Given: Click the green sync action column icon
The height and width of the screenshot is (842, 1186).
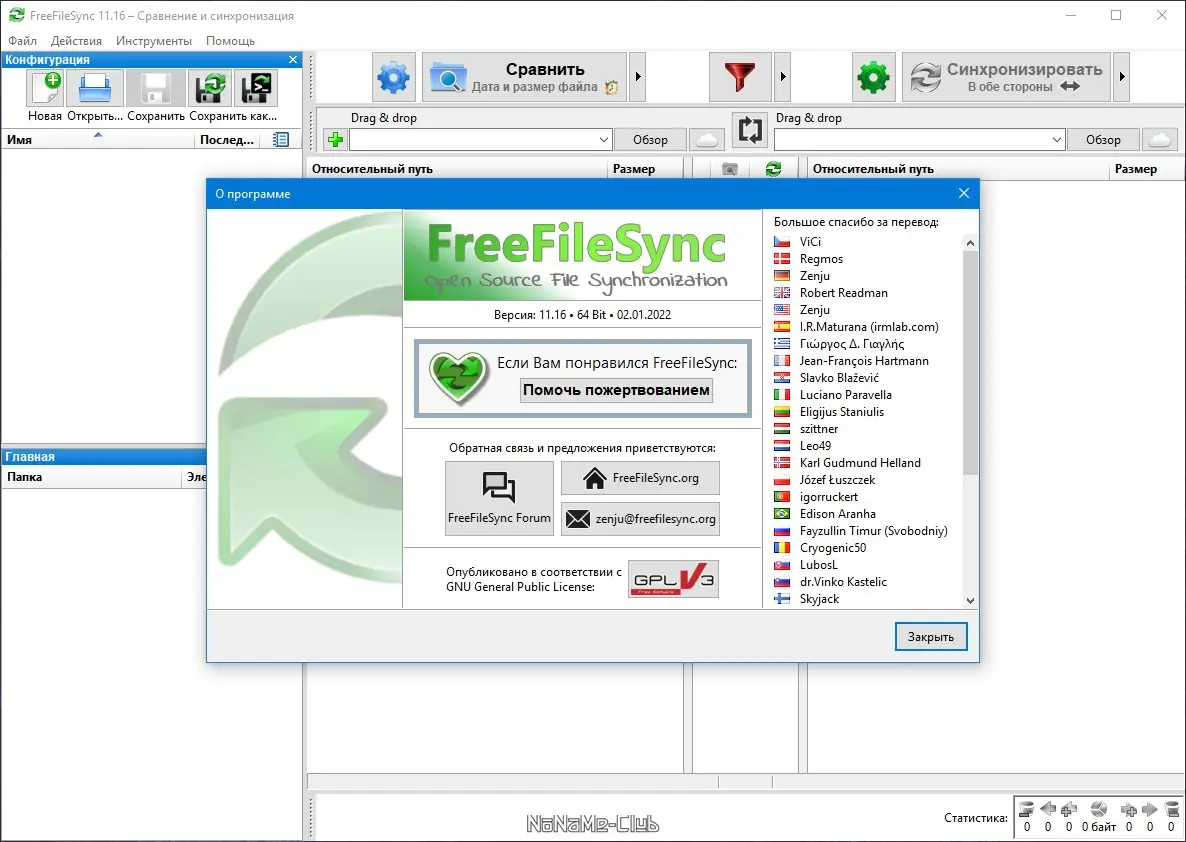Looking at the screenshot, I should (x=773, y=169).
